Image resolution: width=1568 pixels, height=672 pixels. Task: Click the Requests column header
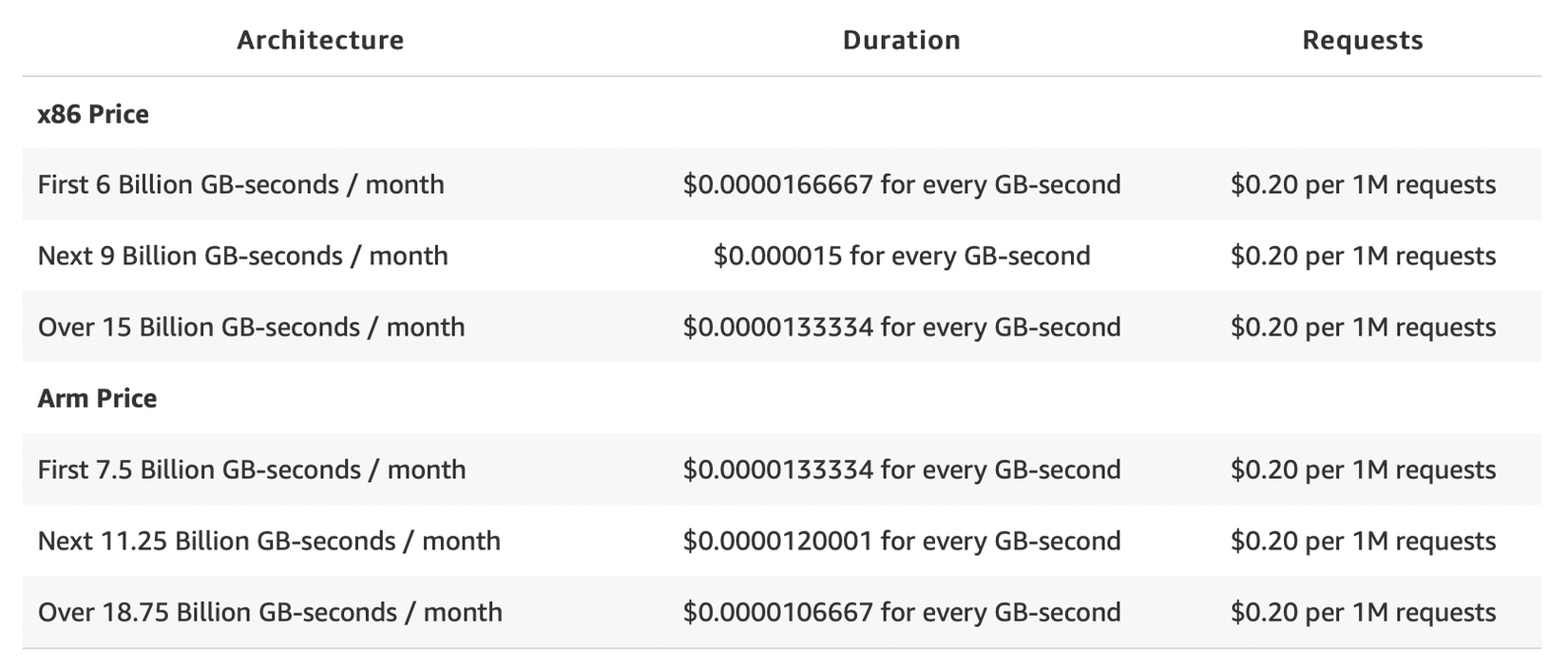pos(1362,40)
